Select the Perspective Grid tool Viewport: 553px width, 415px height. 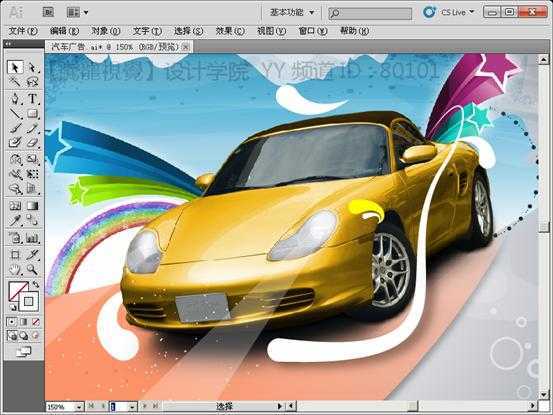pos(32,189)
